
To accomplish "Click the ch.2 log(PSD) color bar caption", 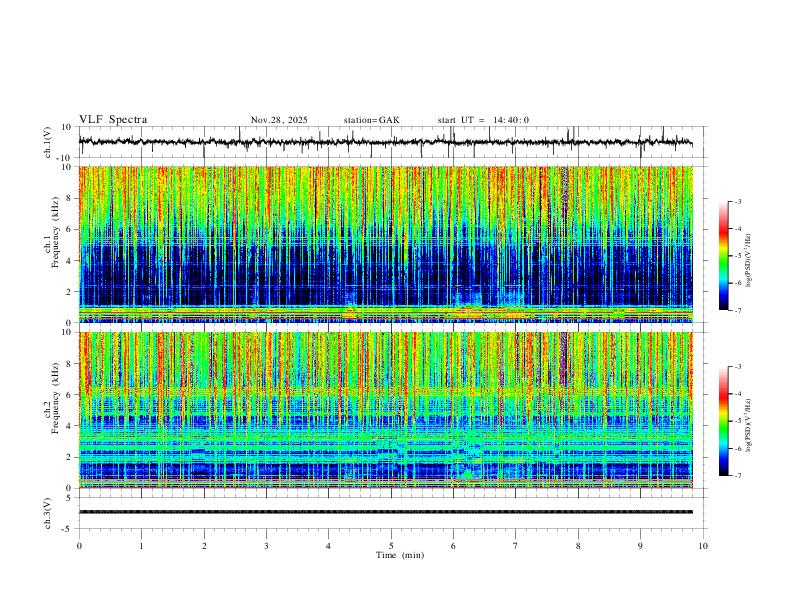I will 749,426.
